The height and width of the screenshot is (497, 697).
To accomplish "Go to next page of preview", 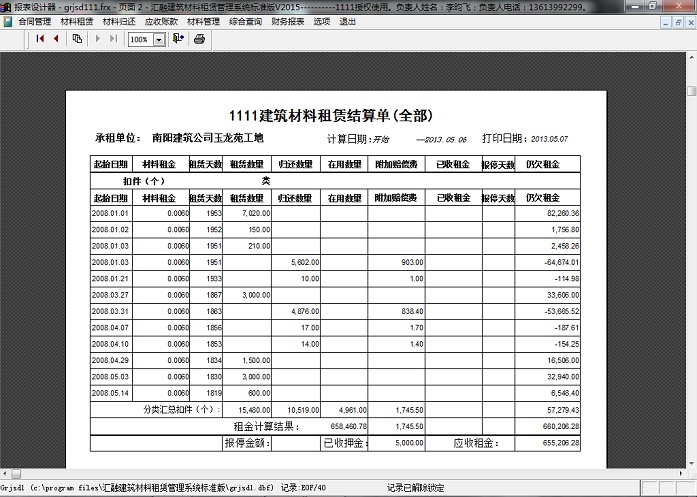I will [x=98, y=39].
